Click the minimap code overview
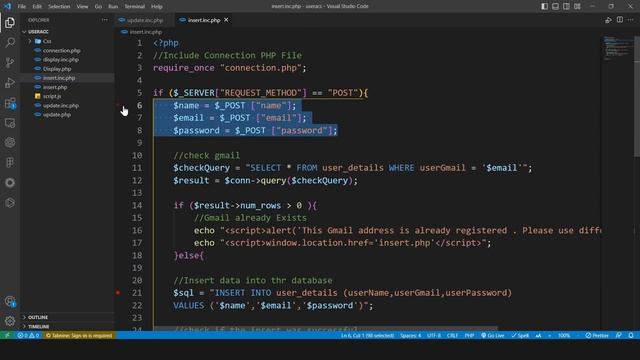640x360 pixels. 618,48
